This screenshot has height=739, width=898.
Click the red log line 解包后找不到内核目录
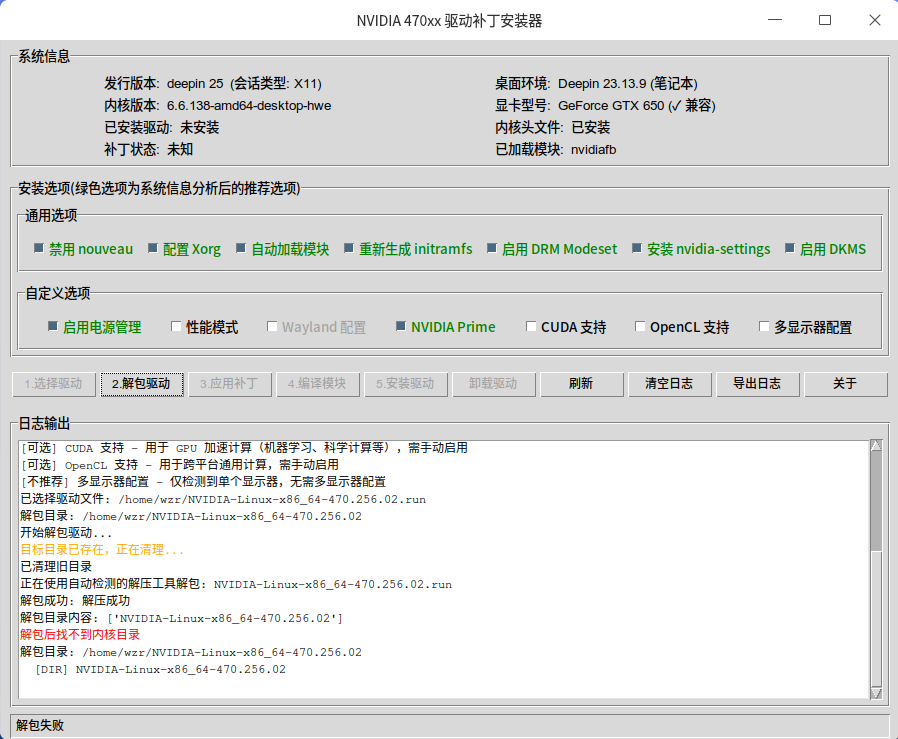80,635
